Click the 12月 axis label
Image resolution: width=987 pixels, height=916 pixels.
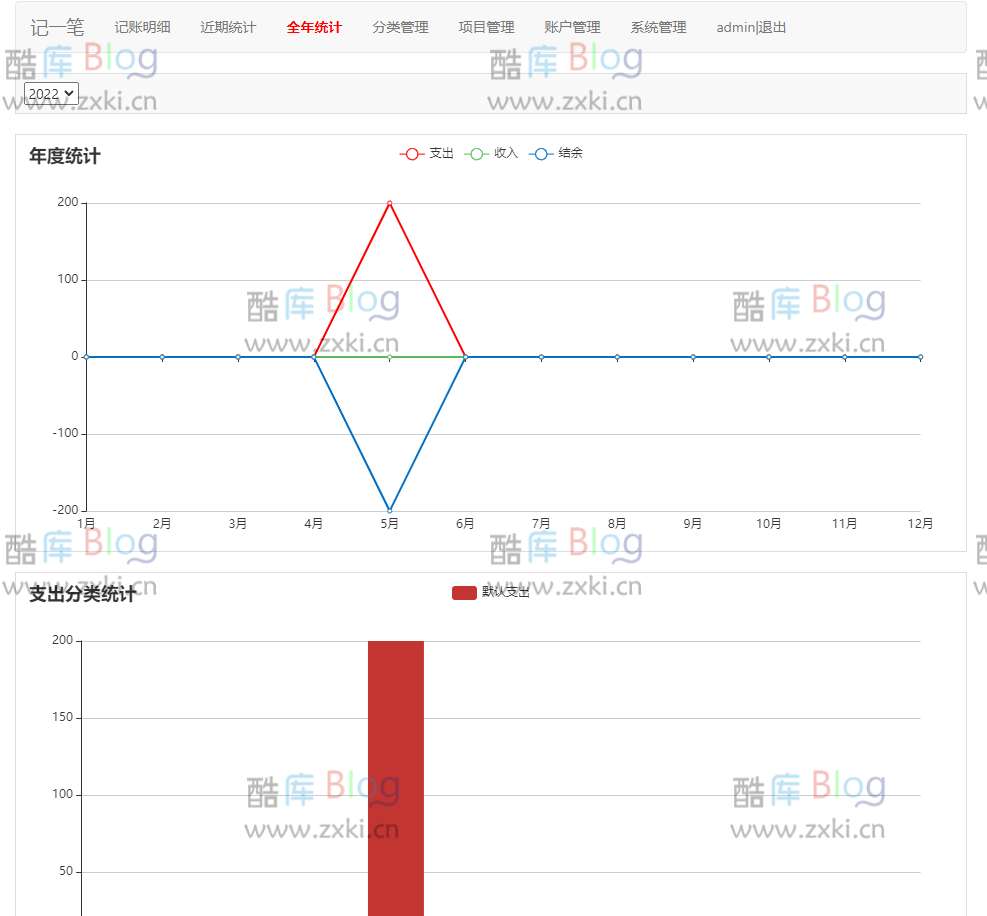920,524
